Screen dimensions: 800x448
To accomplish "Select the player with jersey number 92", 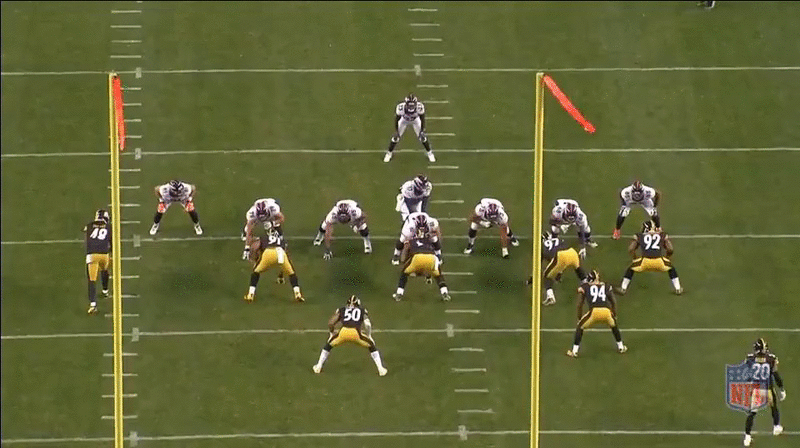I will point(650,257).
